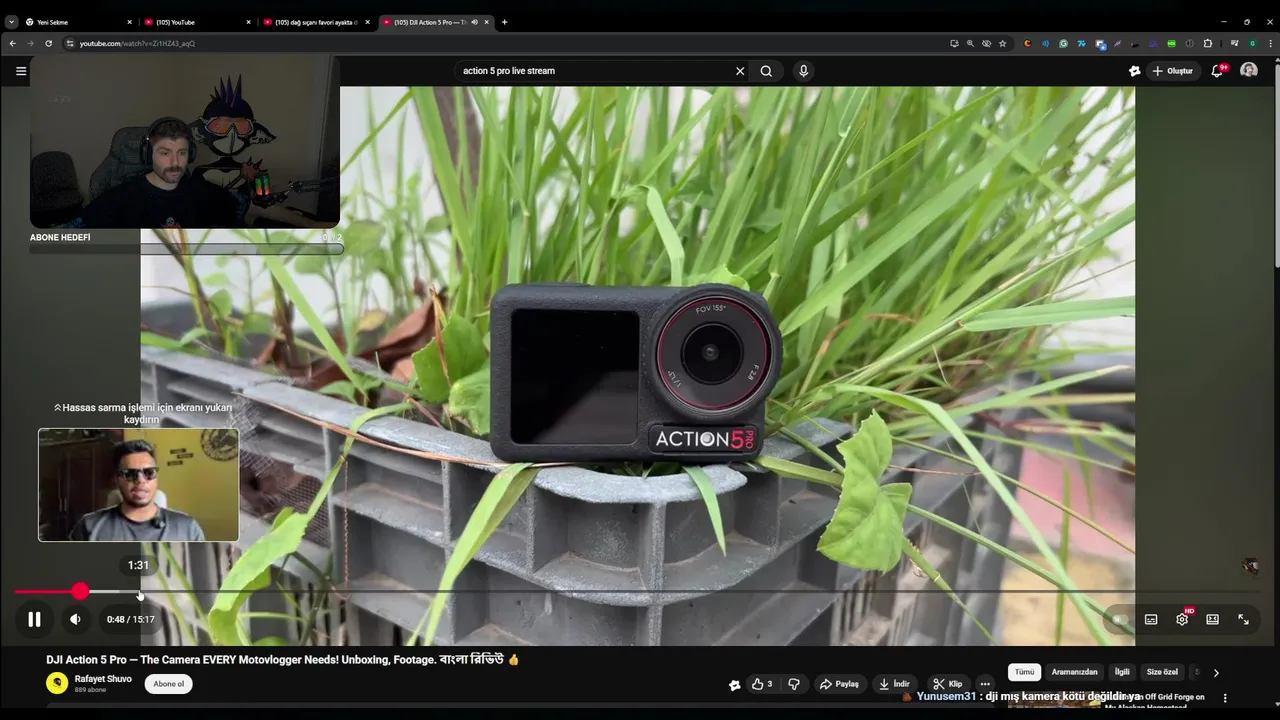
Task: Enter full screen mode
Action: tap(1243, 619)
